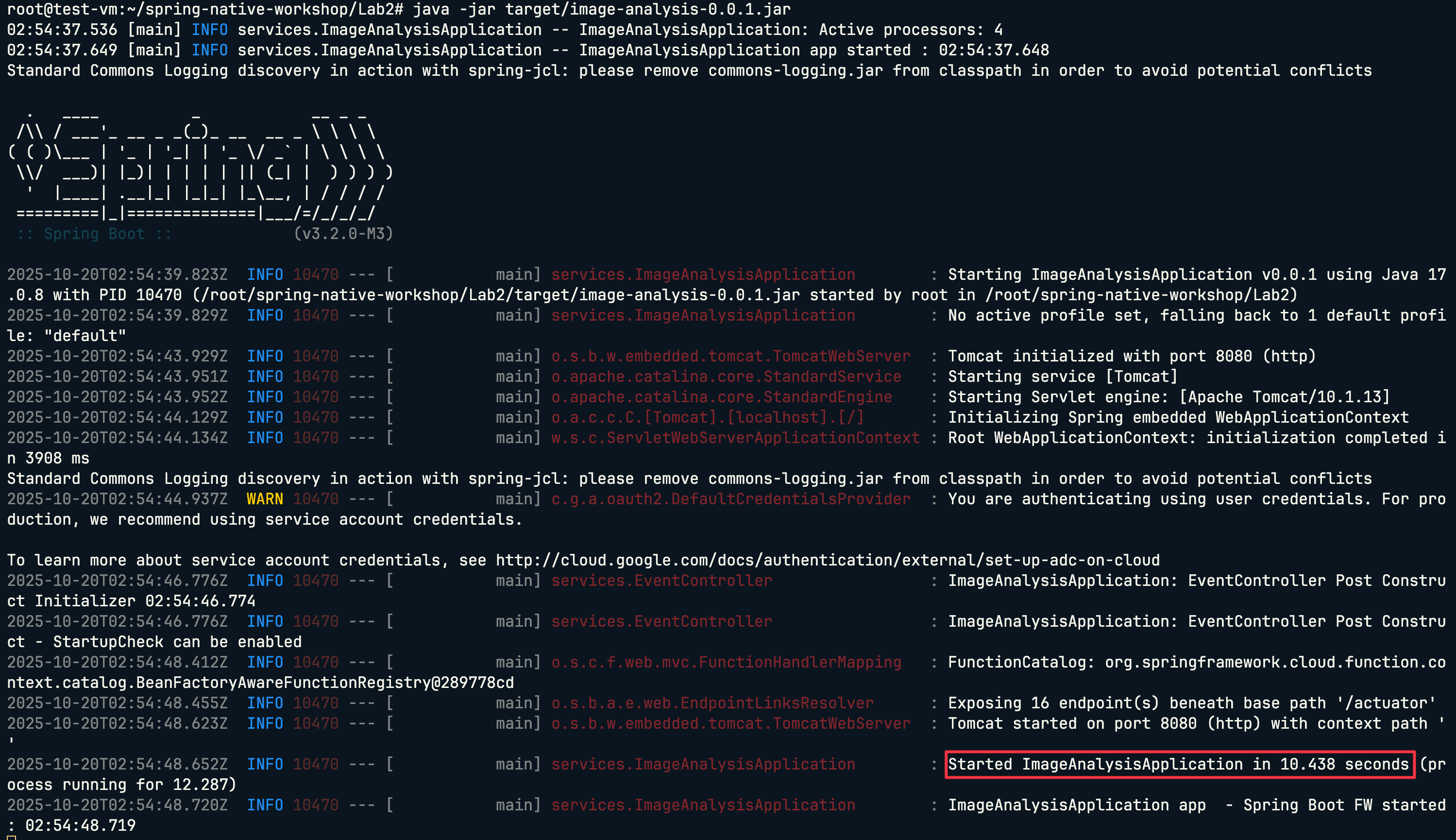This screenshot has height=840, width=1456.
Task: Click "Initializing Spring embedded WebApplicationContext" message
Action: coord(1178,417)
